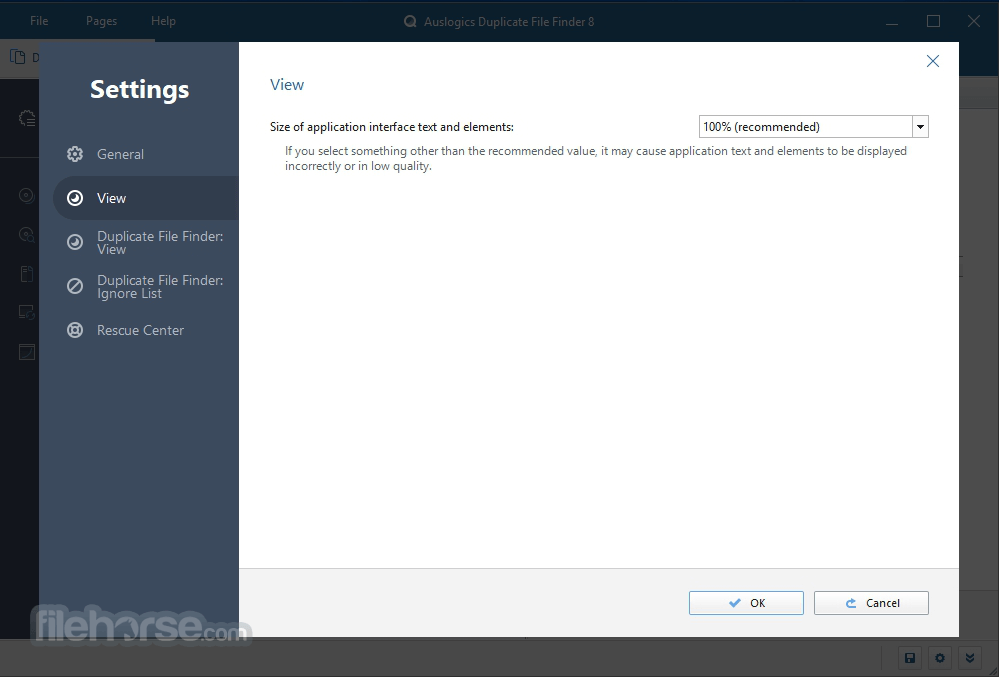Click the double-chevron icon in status bar

[970, 658]
